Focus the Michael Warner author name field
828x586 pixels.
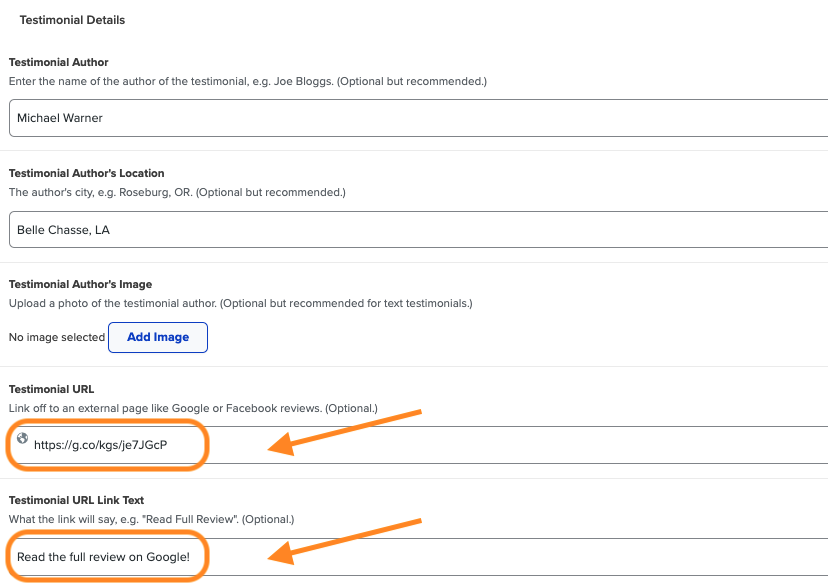[418, 118]
